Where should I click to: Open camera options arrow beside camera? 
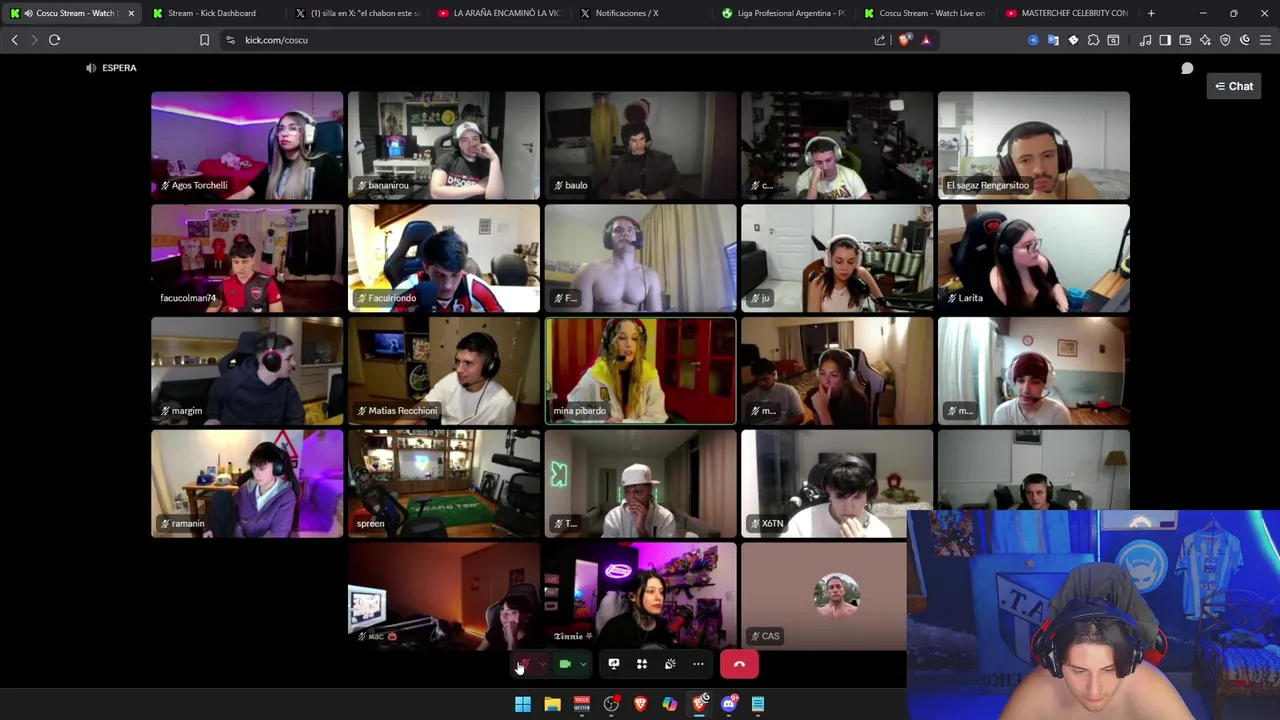(583, 664)
